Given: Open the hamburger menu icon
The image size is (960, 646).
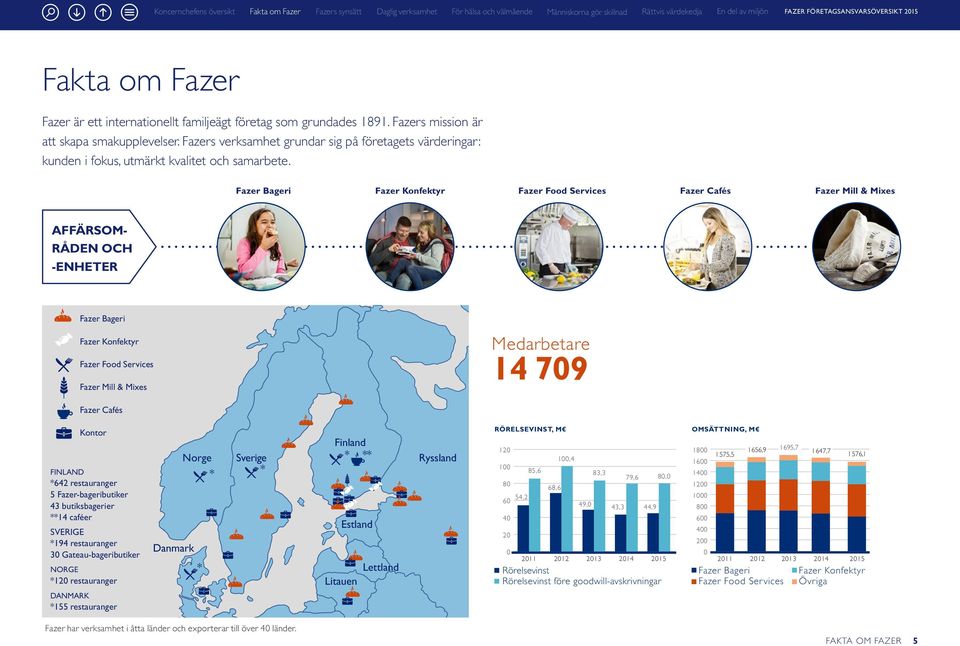Looking at the screenshot, I should [x=129, y=12].
